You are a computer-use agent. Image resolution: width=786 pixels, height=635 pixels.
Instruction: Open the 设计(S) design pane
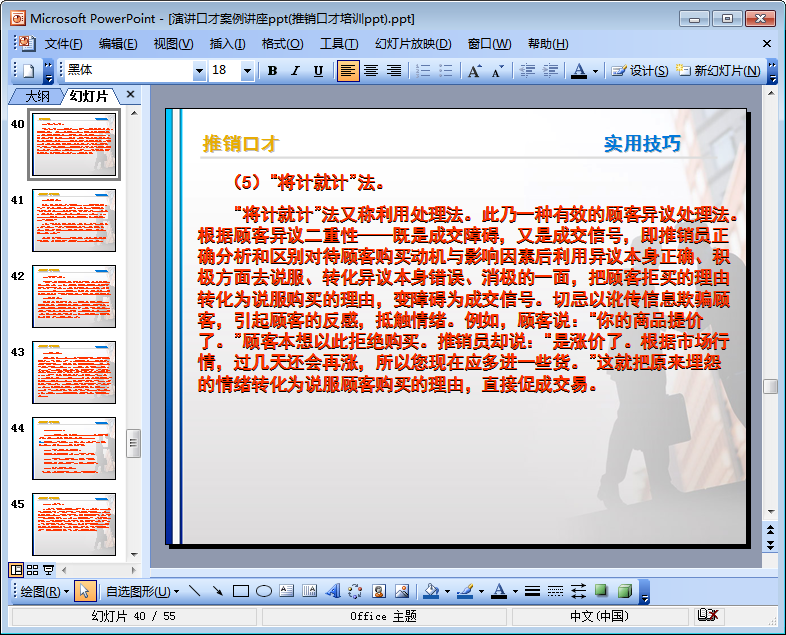point(639,71)
